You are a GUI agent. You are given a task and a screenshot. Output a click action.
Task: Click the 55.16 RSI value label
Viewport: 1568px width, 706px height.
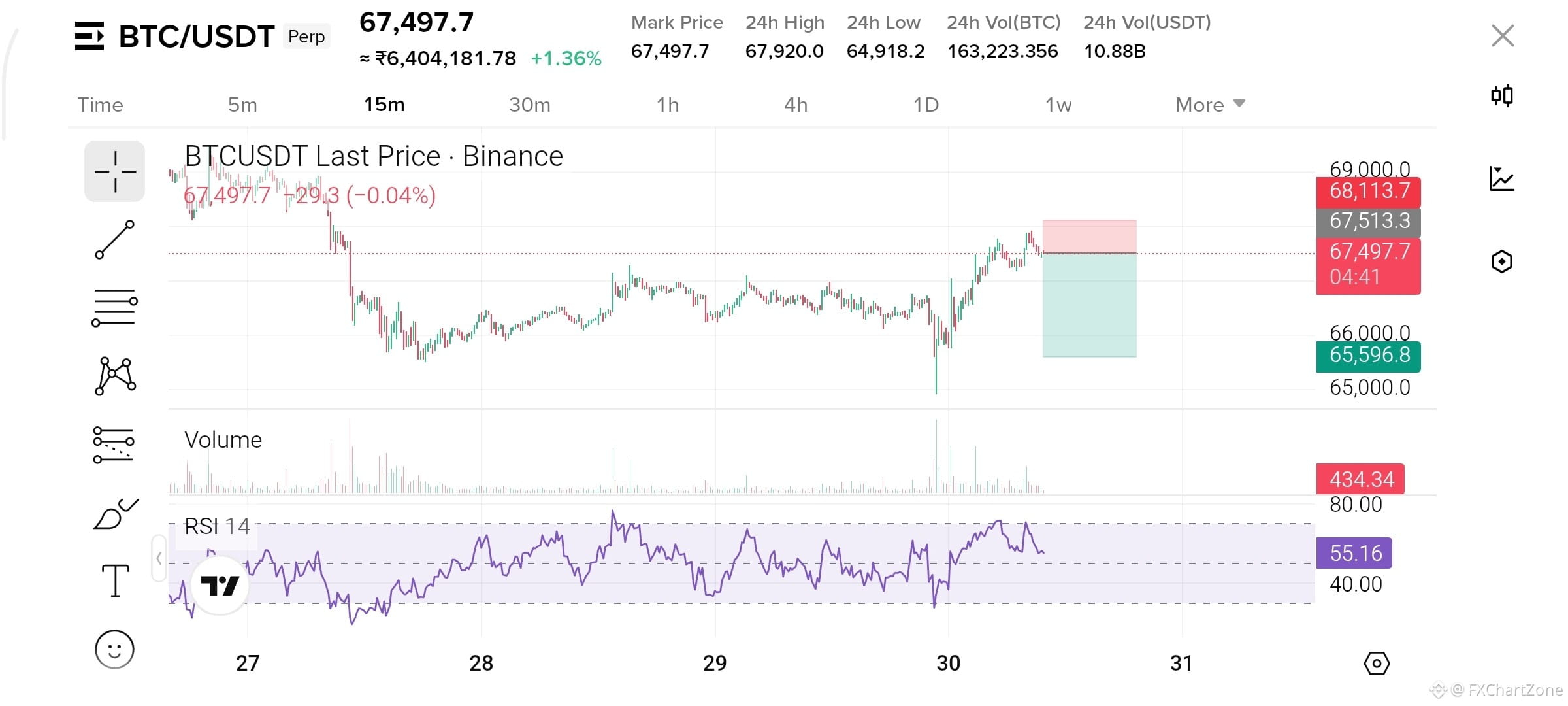click(x=1354, y=553)
